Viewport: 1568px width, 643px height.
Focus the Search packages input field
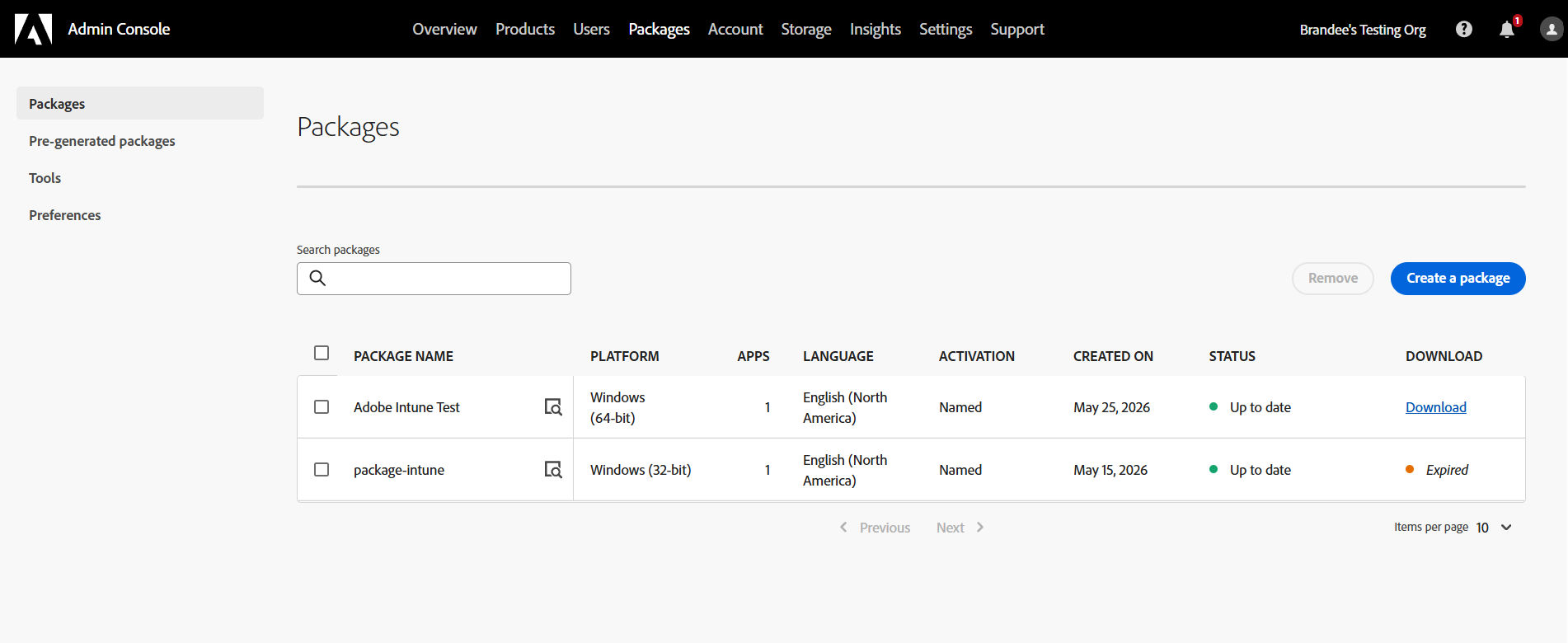click(x=434, y=278)
